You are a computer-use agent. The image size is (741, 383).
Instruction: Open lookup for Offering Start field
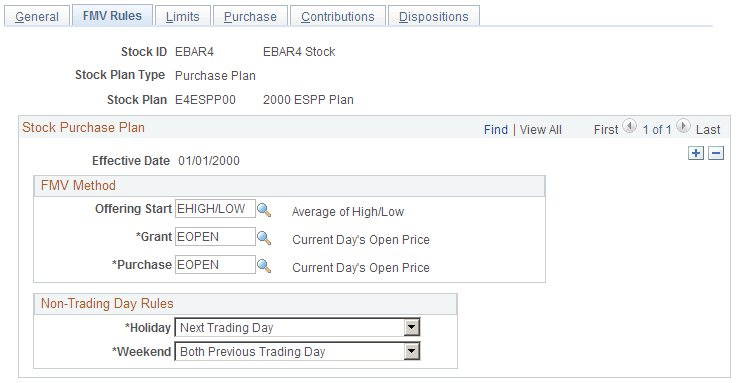[264, 209]
